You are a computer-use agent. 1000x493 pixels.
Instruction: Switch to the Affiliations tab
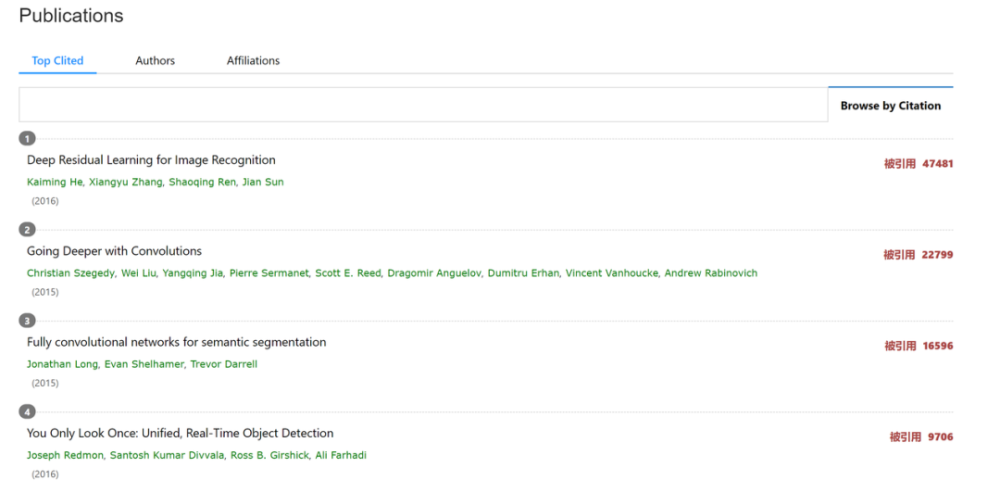point(253,61)
